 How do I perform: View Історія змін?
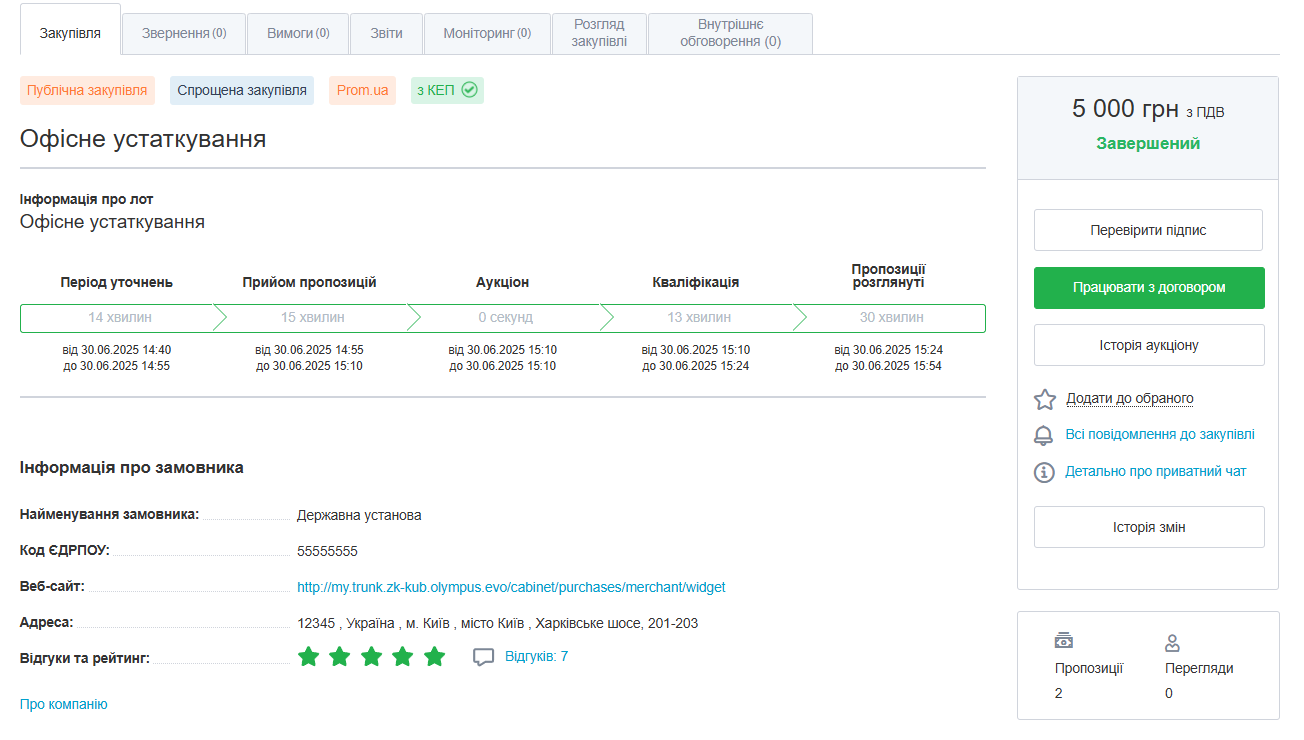[1148, 527]
